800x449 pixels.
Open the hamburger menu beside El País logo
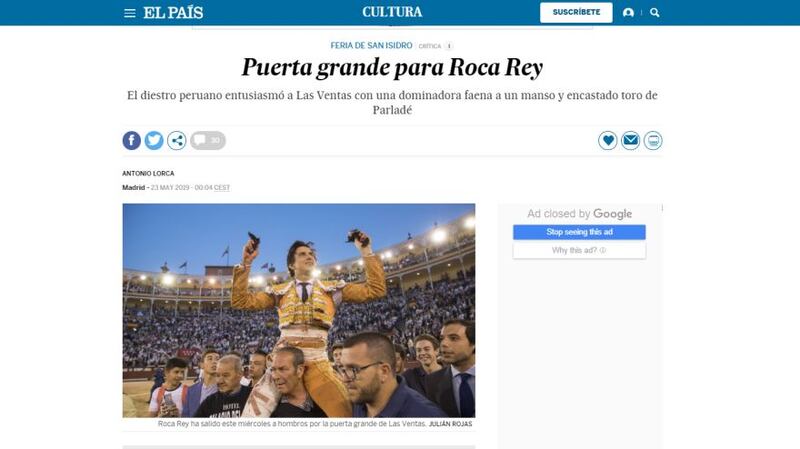pos(130,13)
